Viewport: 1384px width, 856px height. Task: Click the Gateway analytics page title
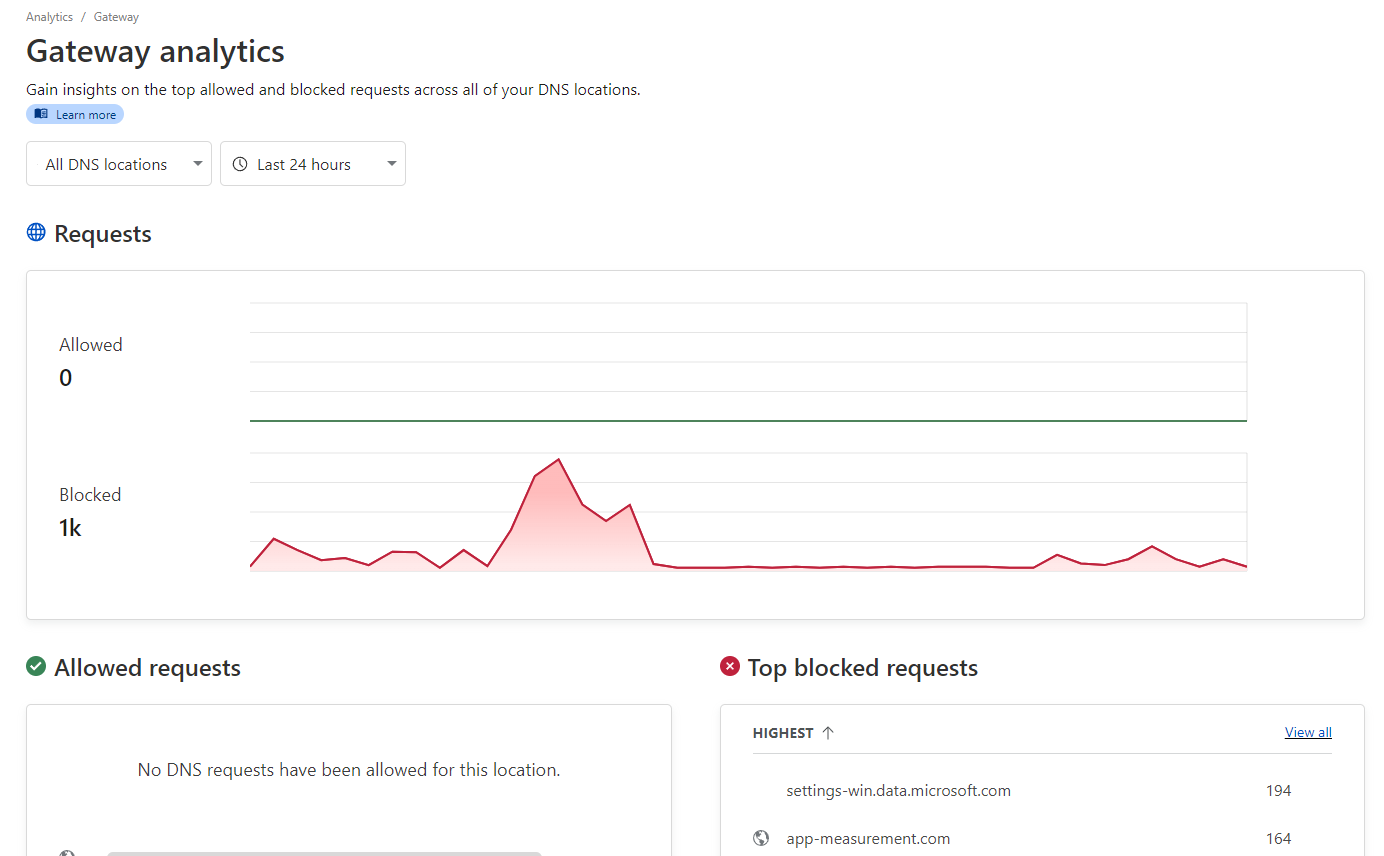tap(155, 51)
